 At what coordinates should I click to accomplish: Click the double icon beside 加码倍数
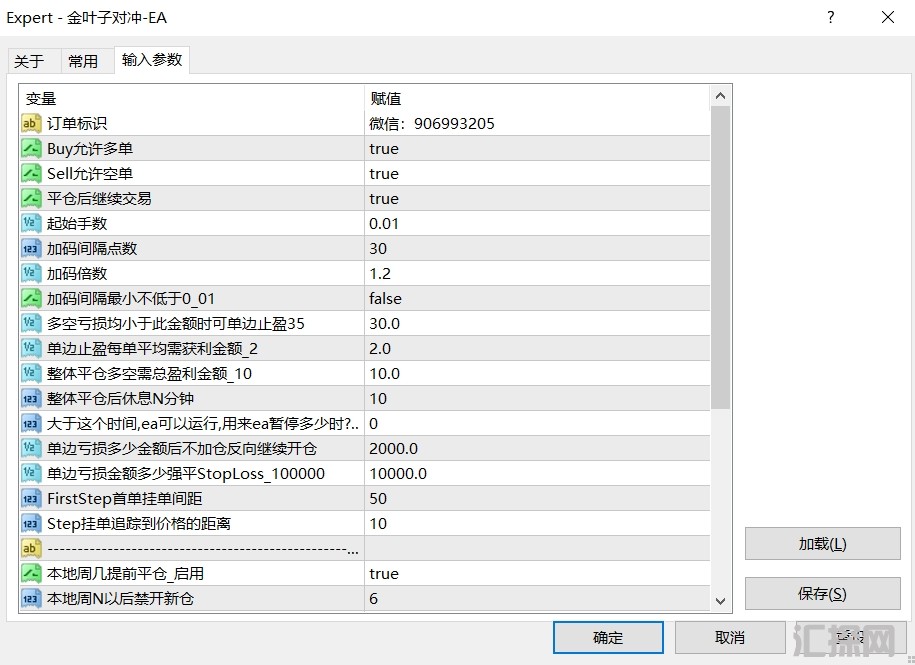(x=31, y=274)
